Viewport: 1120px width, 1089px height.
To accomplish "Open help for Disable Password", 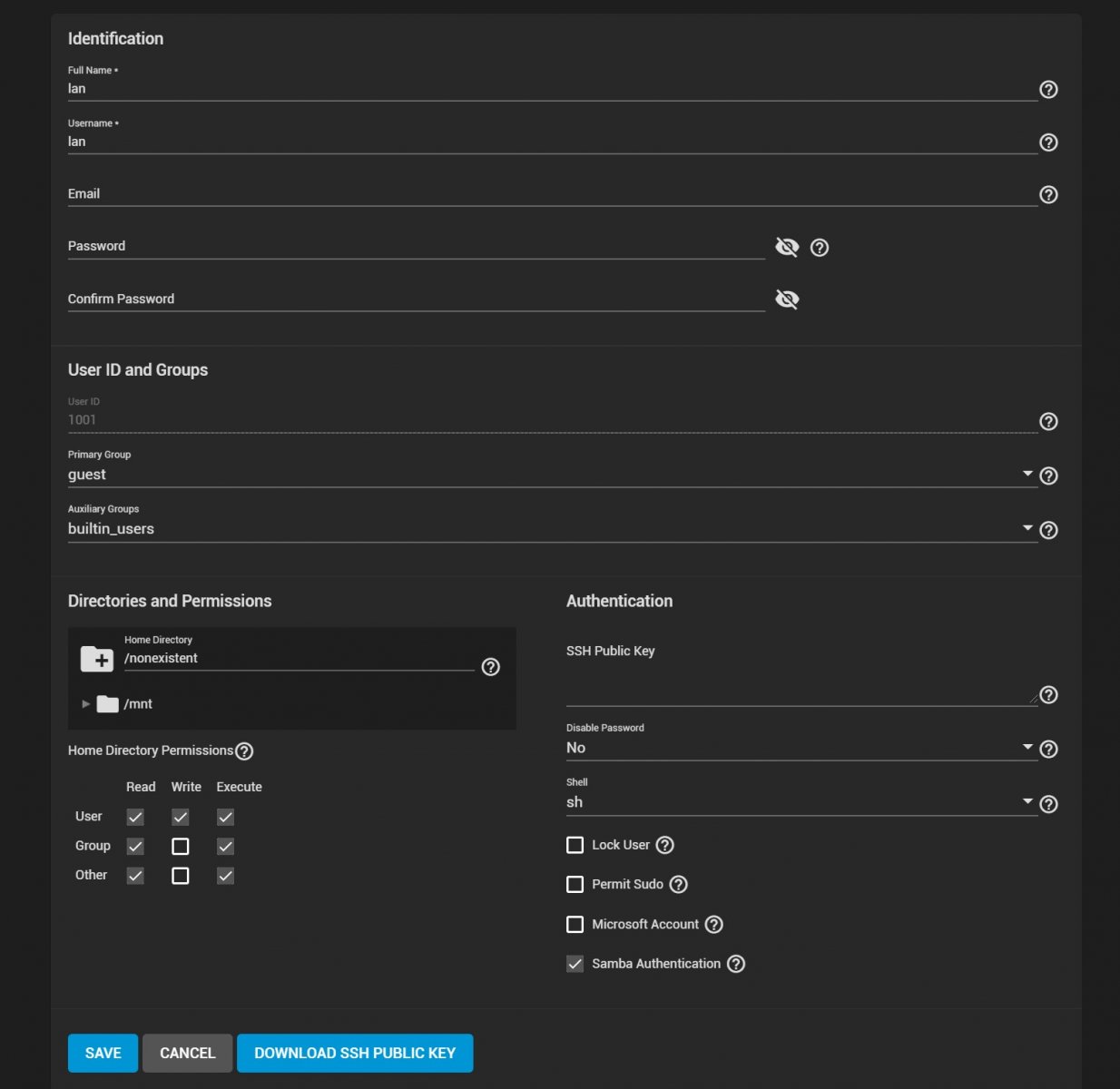I will [1048, 749].
